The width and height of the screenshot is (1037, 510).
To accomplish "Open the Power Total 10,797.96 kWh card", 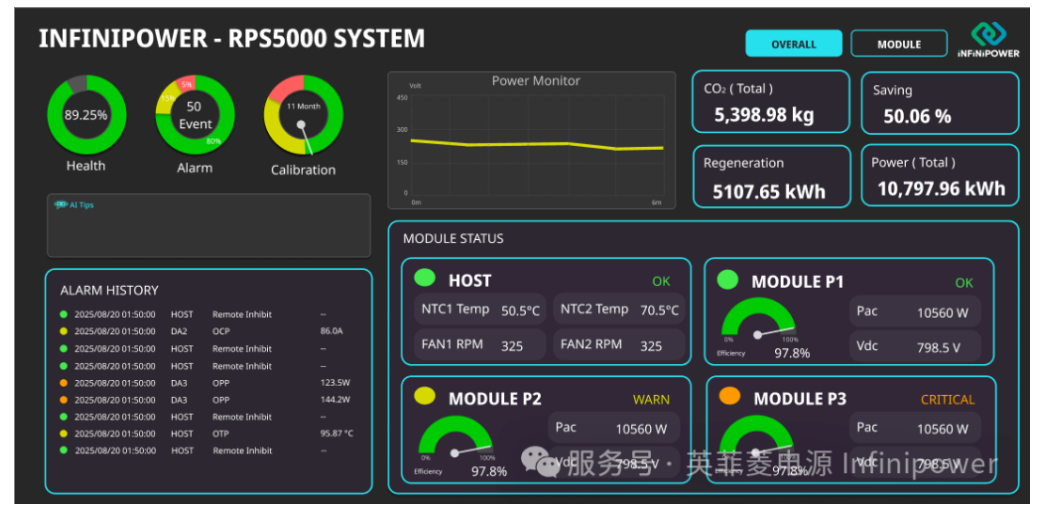I will [939, 177].
